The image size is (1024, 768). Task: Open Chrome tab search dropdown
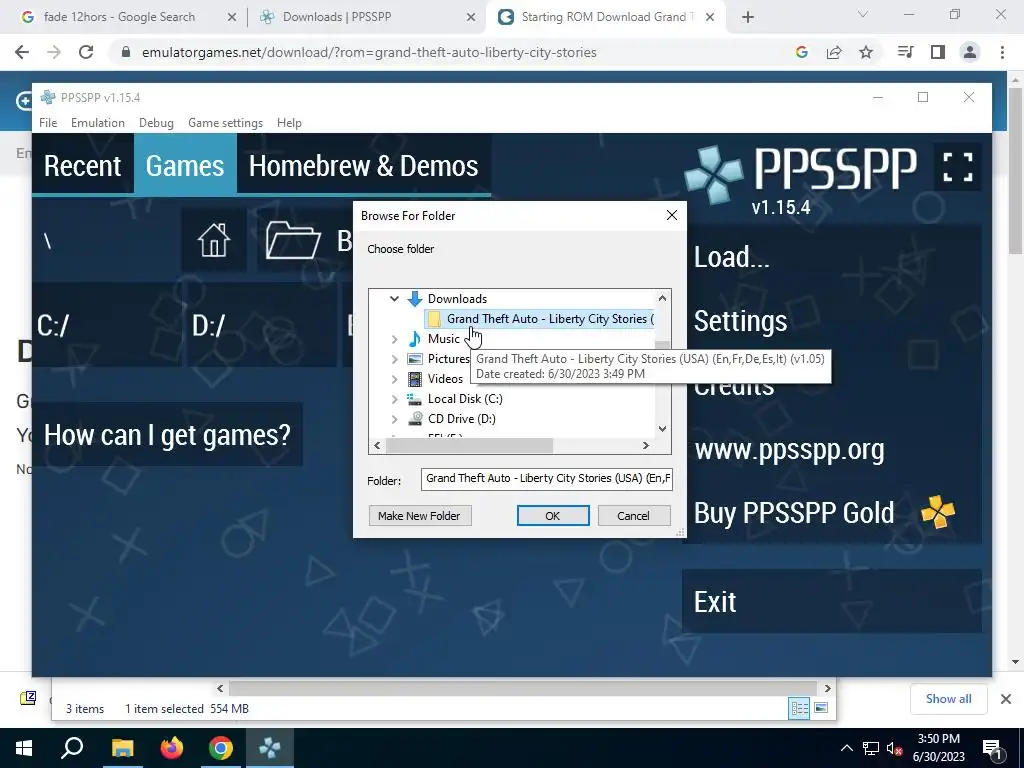pyautogui.click(x=863, y=14)
